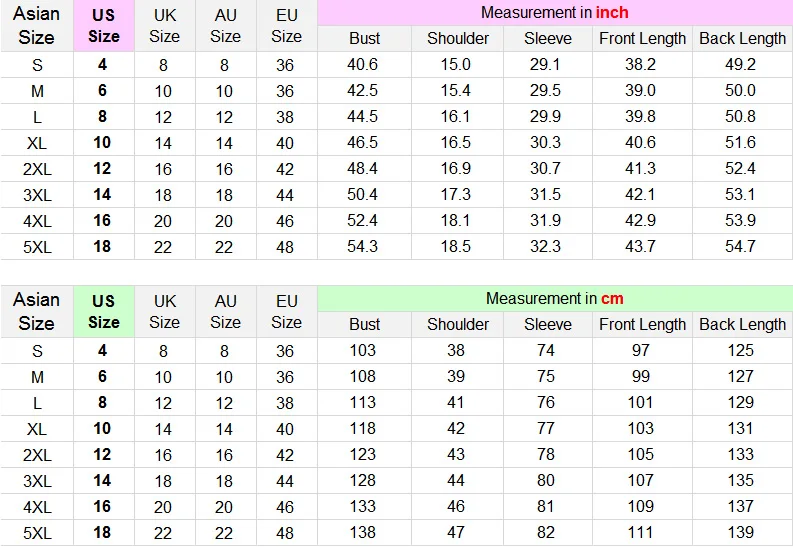Click the Shoulder column header in cm table
This screenshot has height=547, width=793.
click(x=458, y=324)
